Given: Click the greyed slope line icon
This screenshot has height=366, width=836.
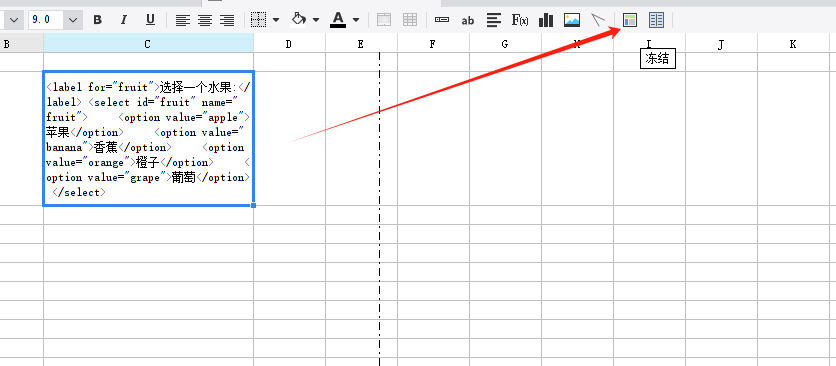Looking at the screenshot, I should coord(598,20).
